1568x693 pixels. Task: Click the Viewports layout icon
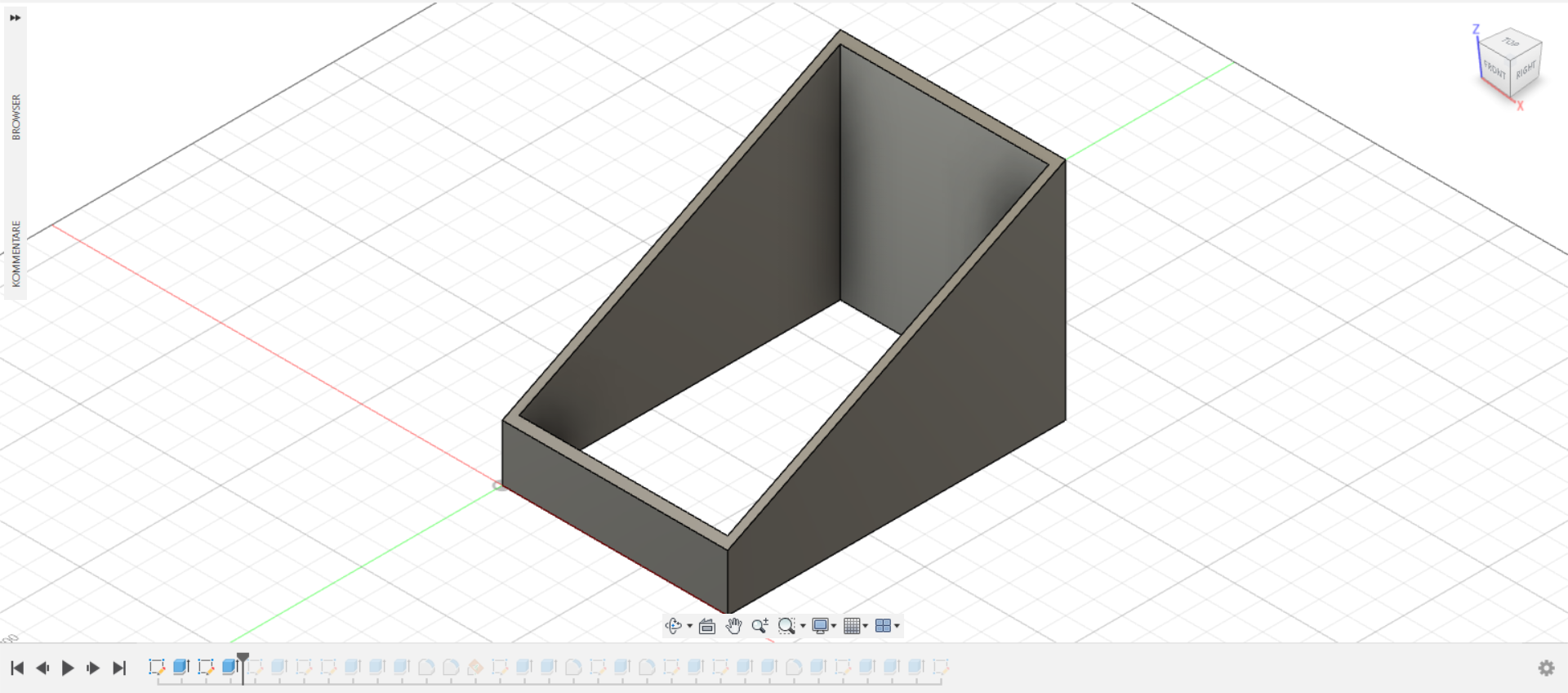coord(883,626)
